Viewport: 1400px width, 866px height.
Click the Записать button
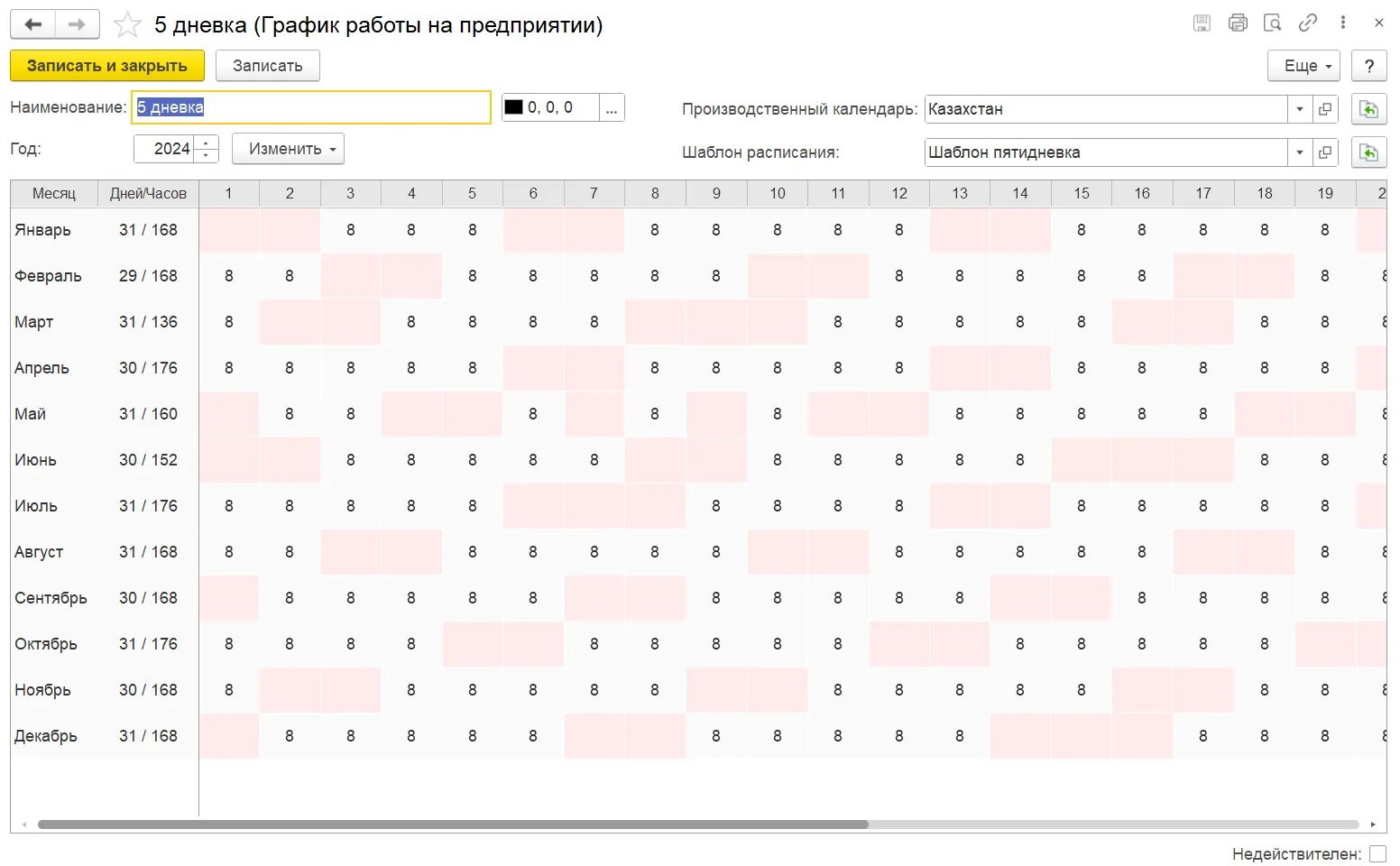268,66
